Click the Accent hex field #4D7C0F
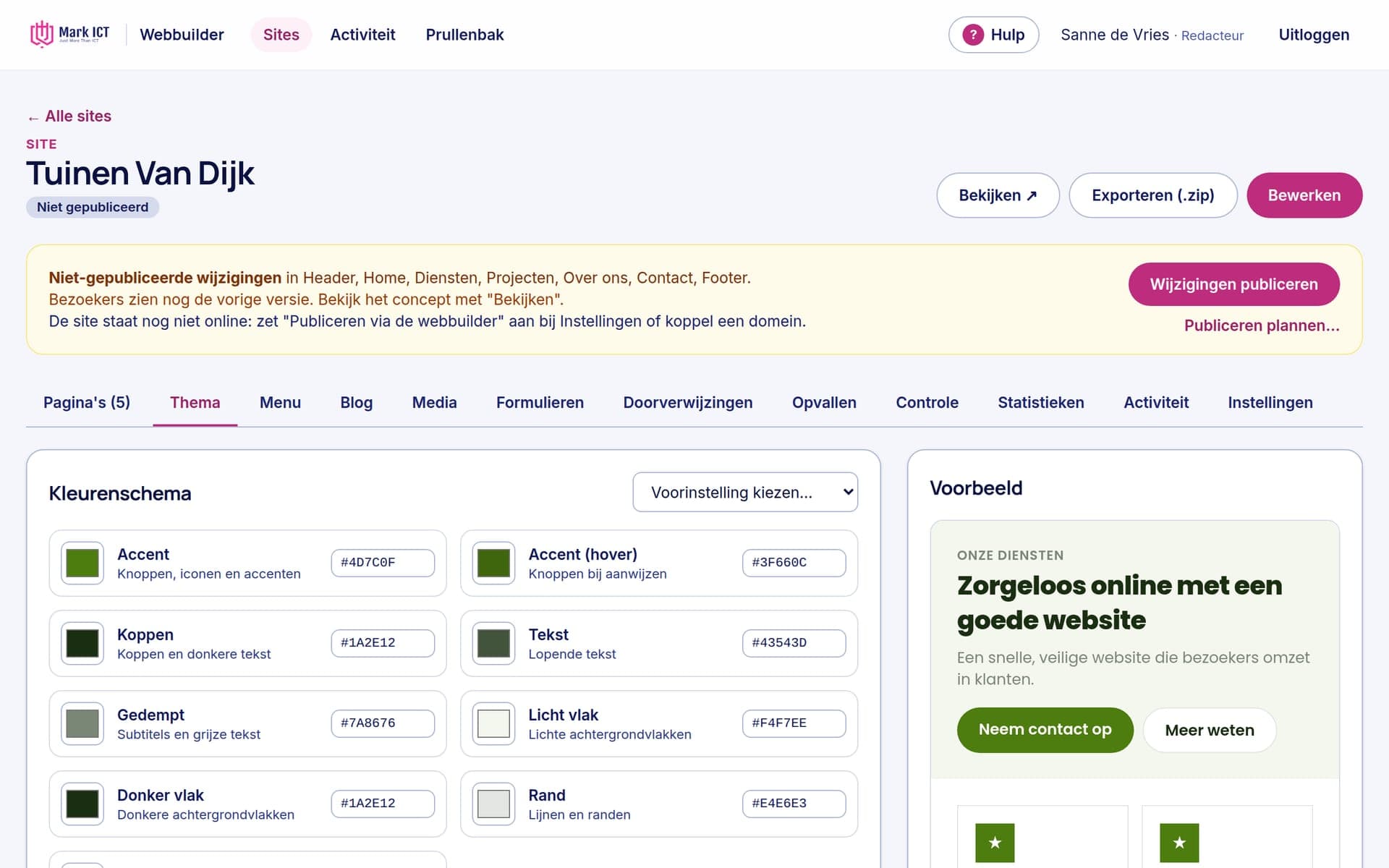 click(383, 563)
